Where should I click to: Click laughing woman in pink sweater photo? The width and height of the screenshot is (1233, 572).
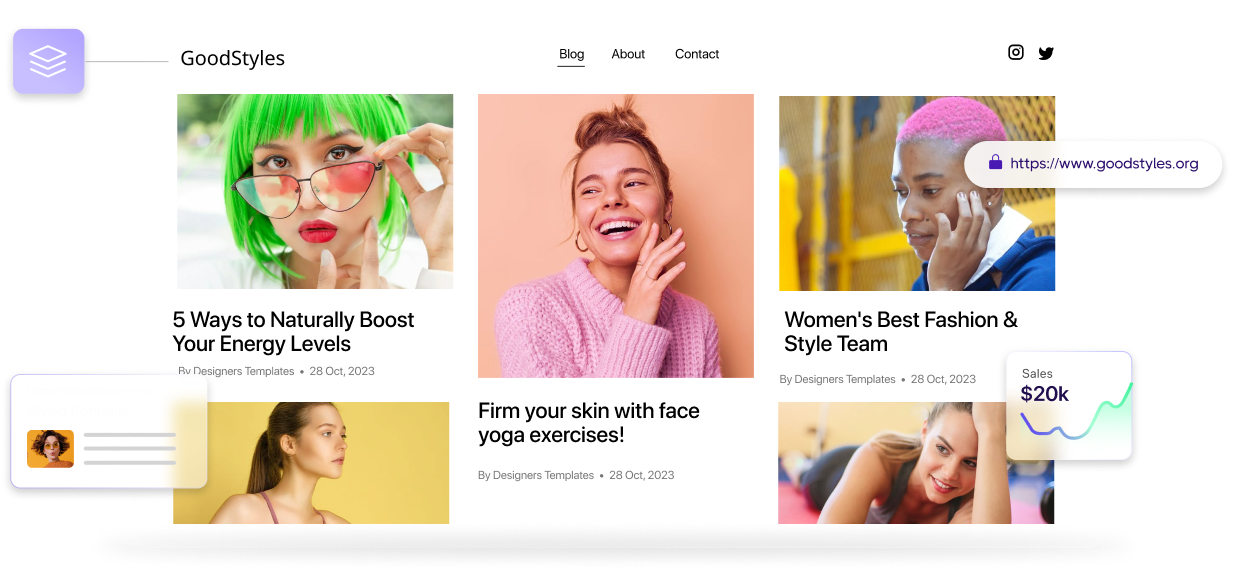pos(616,236)
